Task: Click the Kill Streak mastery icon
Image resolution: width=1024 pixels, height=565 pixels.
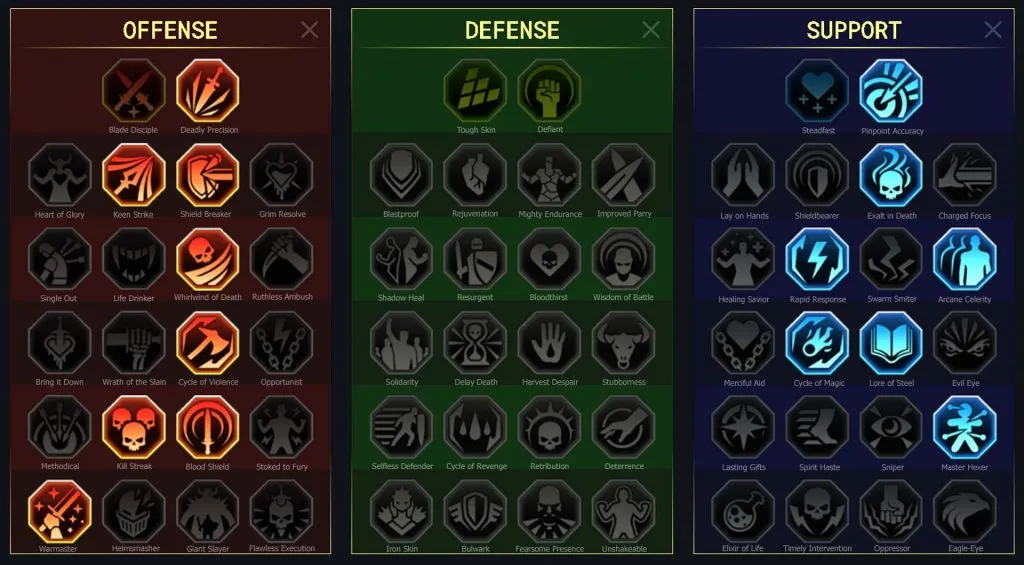Action: point(134,427)
